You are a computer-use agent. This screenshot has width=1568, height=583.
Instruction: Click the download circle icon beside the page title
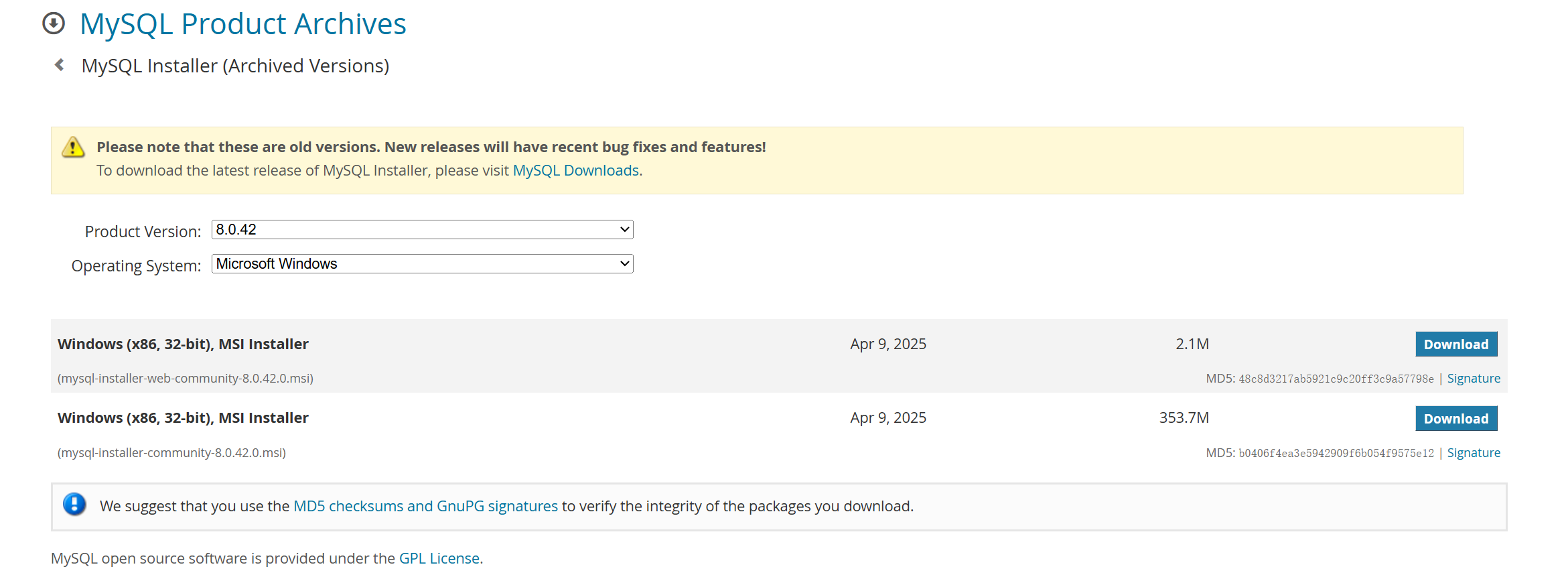[x=54, y=23]
